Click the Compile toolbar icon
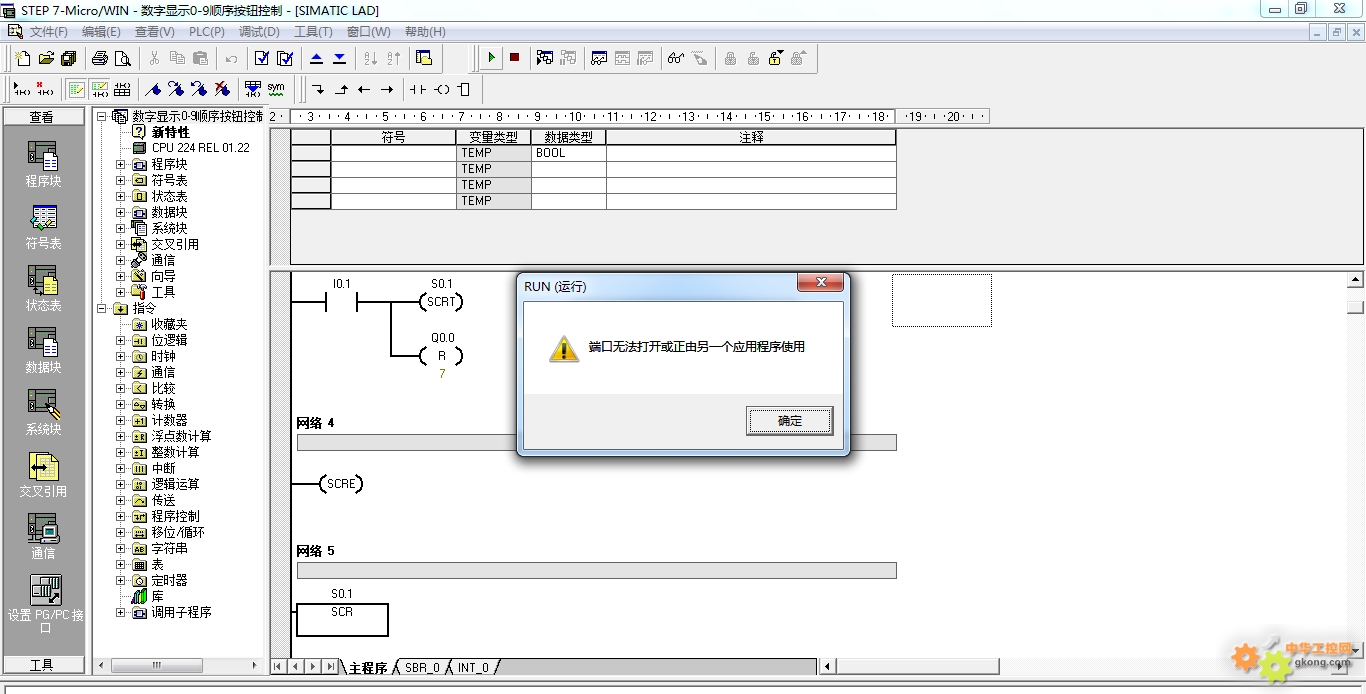This screenshot has height=694, width=1366. tap(262, 58)
